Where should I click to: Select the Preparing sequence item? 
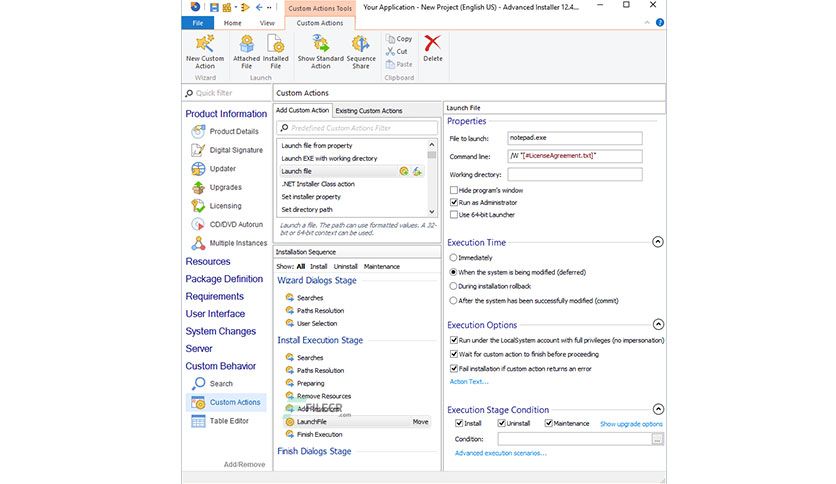(305, 383)
